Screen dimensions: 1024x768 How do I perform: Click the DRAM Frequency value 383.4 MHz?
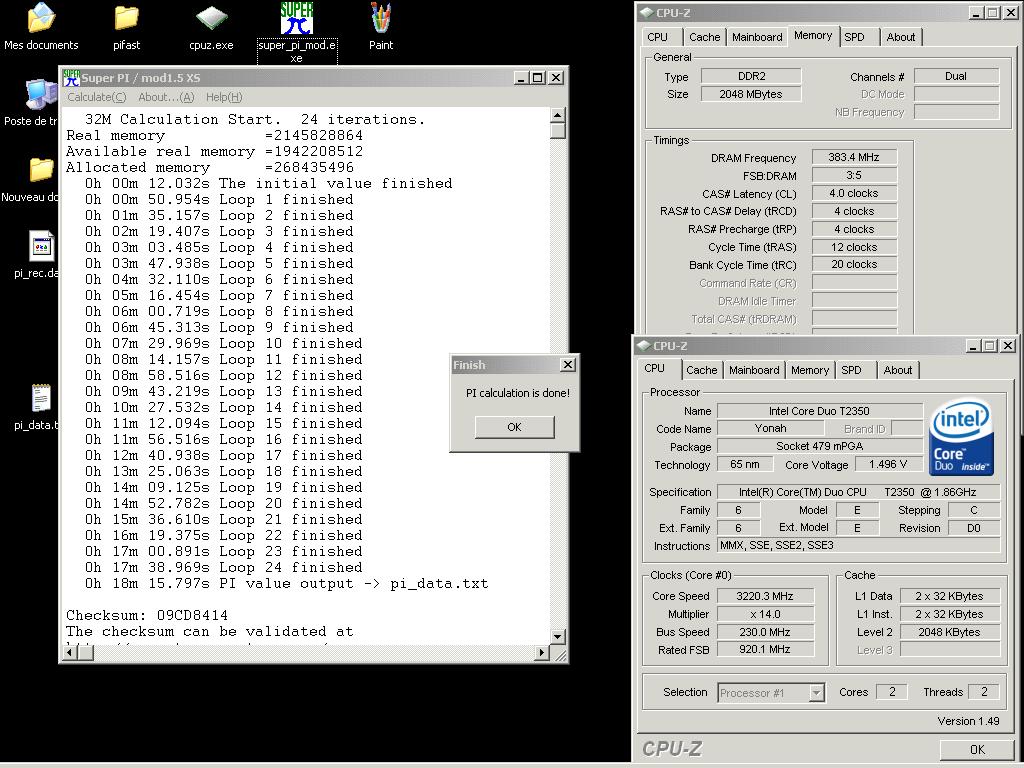tap(854, 157)
